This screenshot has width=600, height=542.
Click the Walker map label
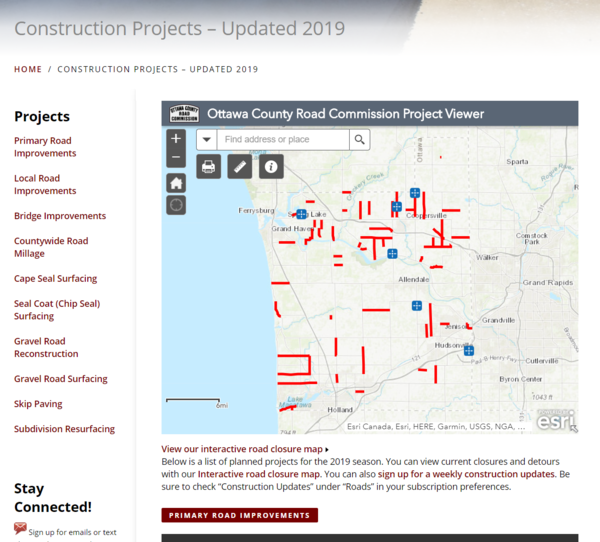click(x=487, y=257)
